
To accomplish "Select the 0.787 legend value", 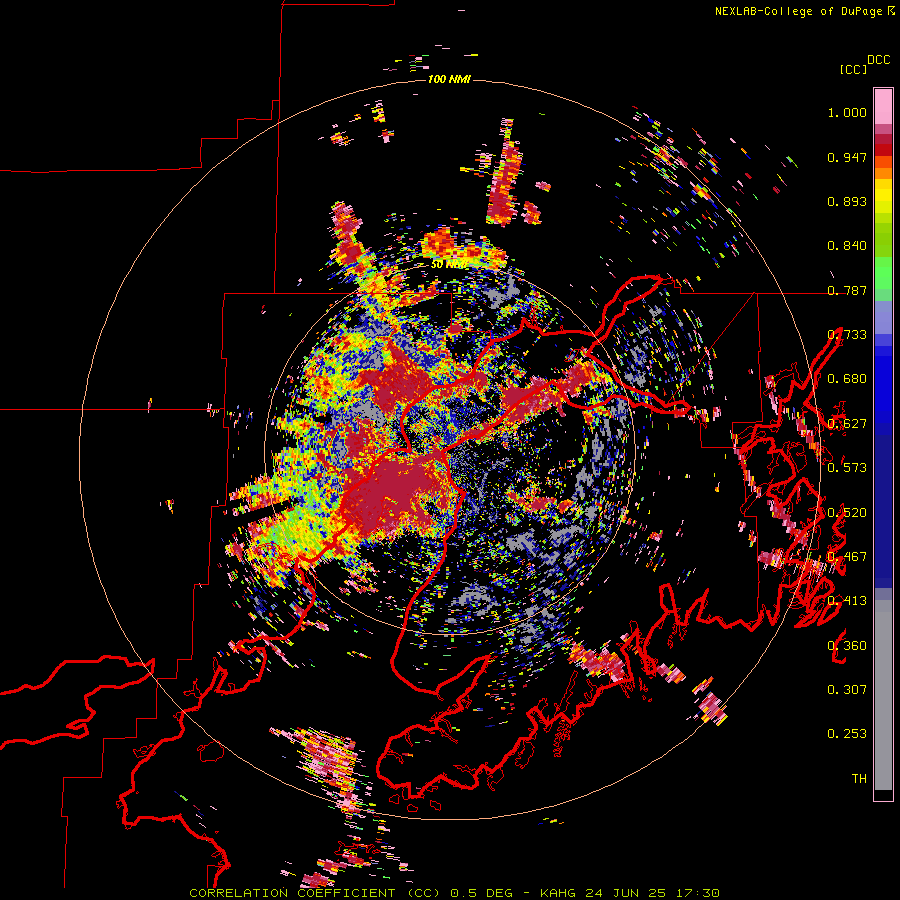I will pyautogui.click(x=847, y=290).
